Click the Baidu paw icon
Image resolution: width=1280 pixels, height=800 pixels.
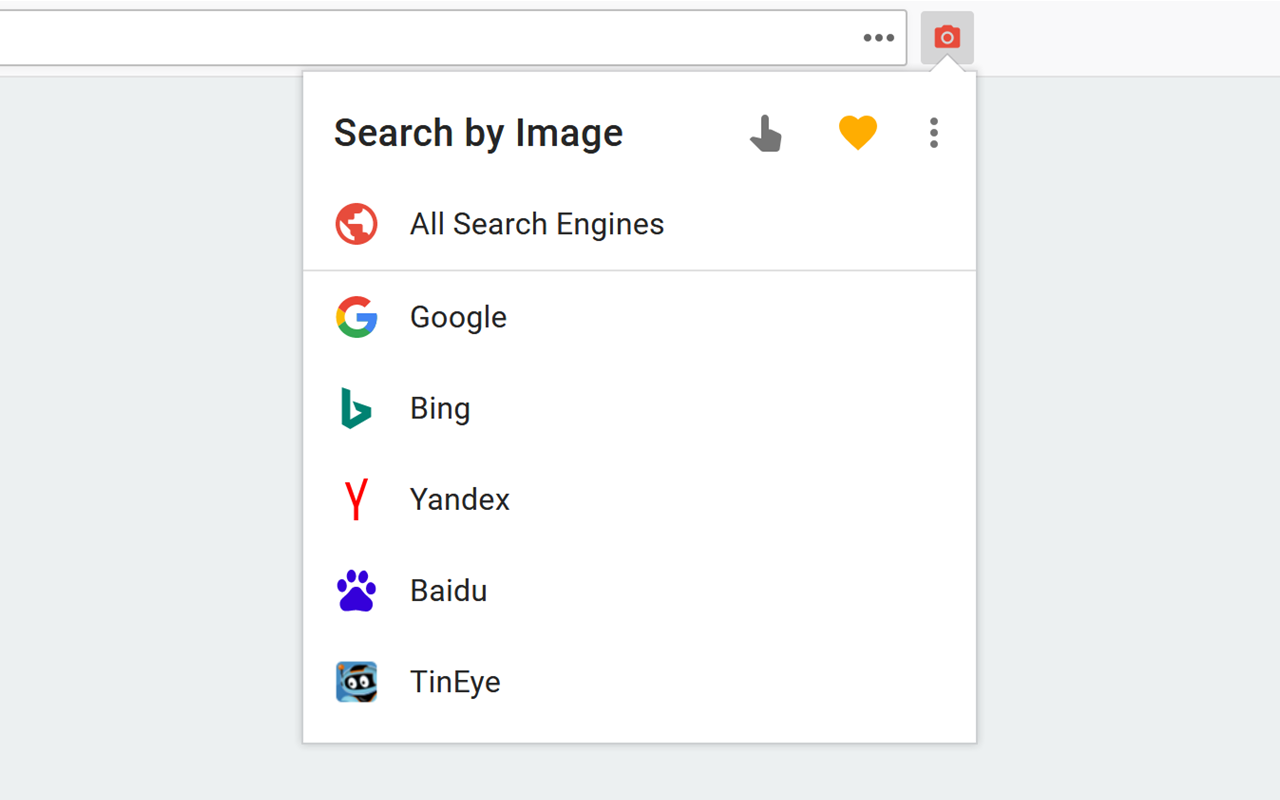tap(356, 590)
